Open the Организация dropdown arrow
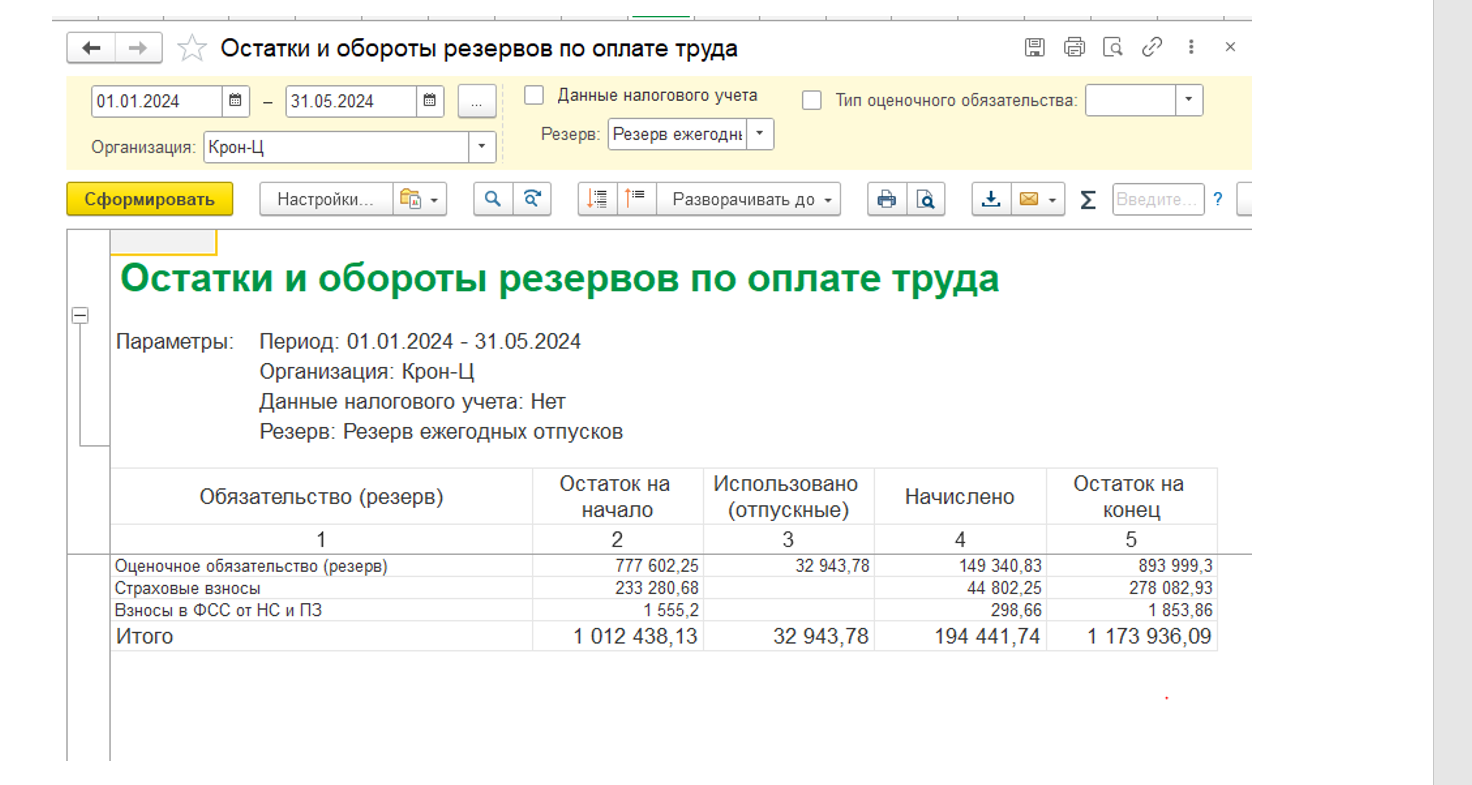 483,147
